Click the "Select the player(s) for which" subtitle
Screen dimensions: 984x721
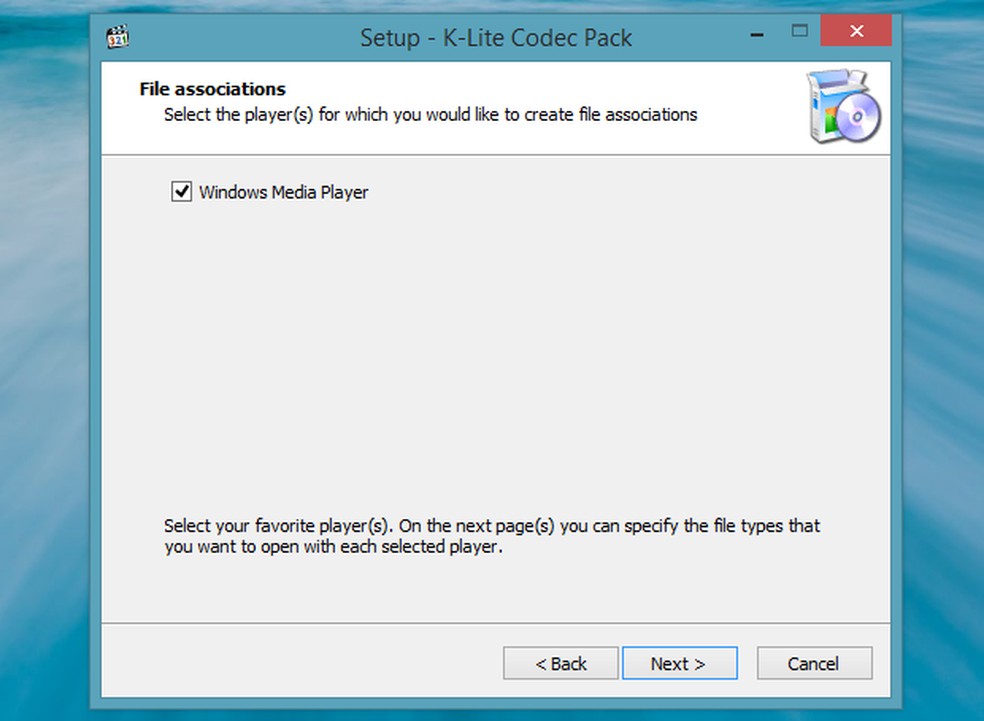[x=430, y=115]
